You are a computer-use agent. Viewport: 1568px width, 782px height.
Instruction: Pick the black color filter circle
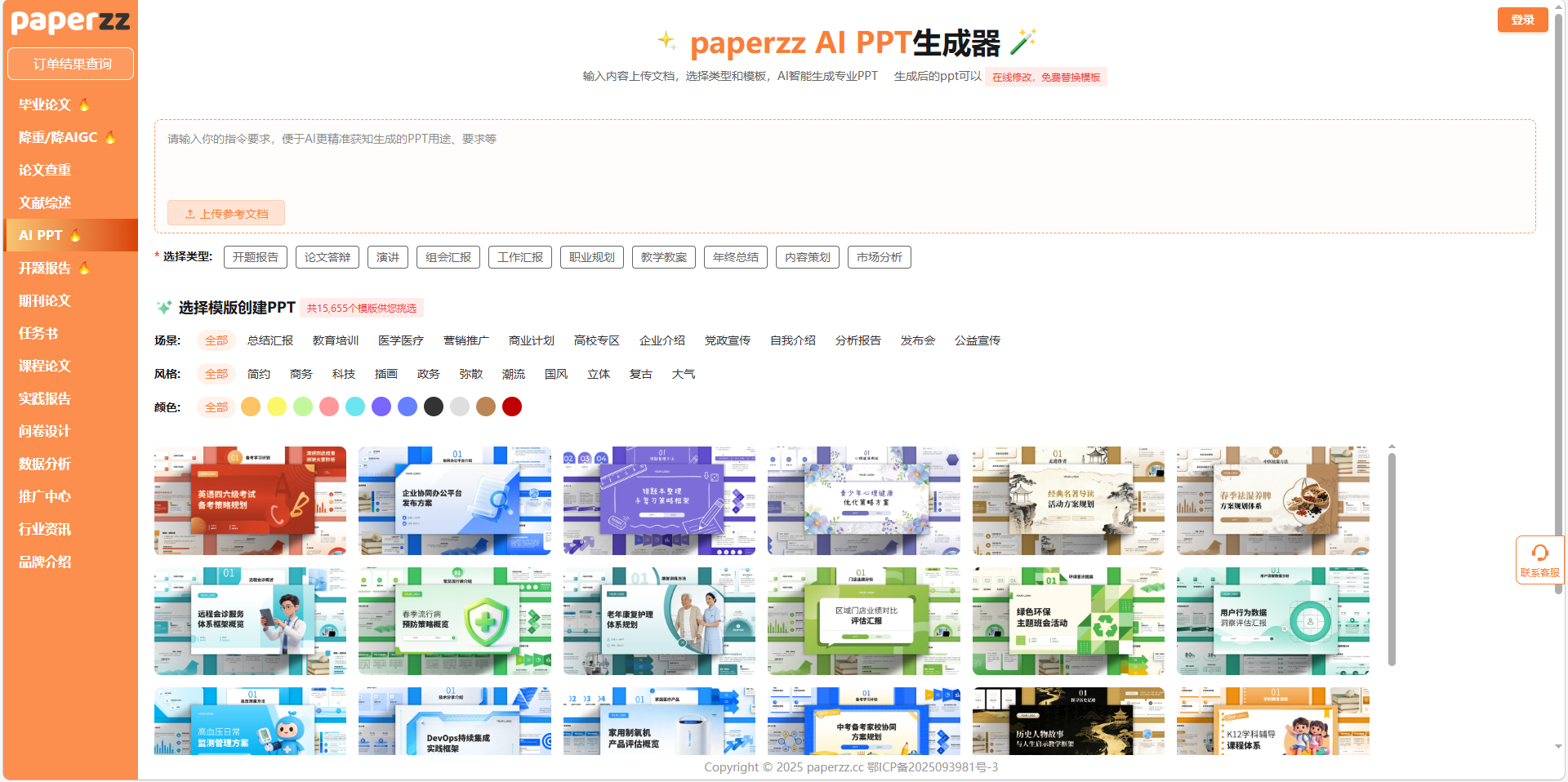[434, 407]
